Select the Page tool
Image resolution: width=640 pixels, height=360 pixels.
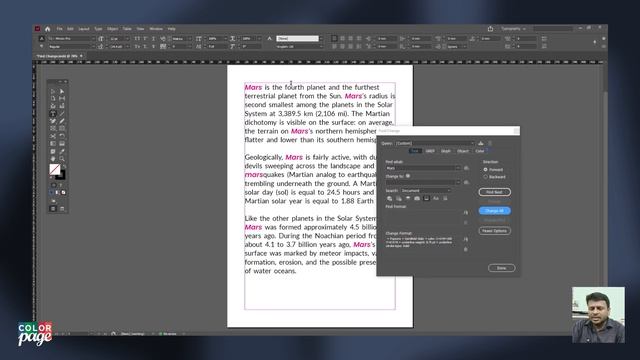pyautogui.click(x=53, y=98)
